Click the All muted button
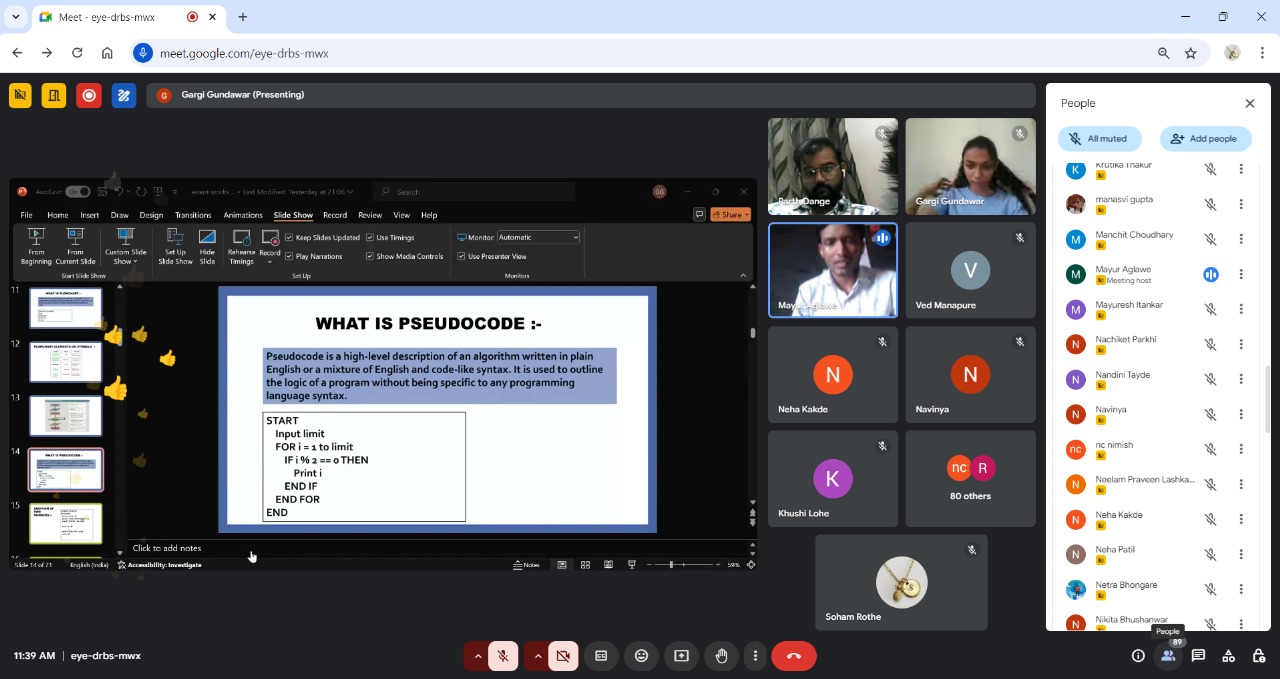 coord(1098,139)
